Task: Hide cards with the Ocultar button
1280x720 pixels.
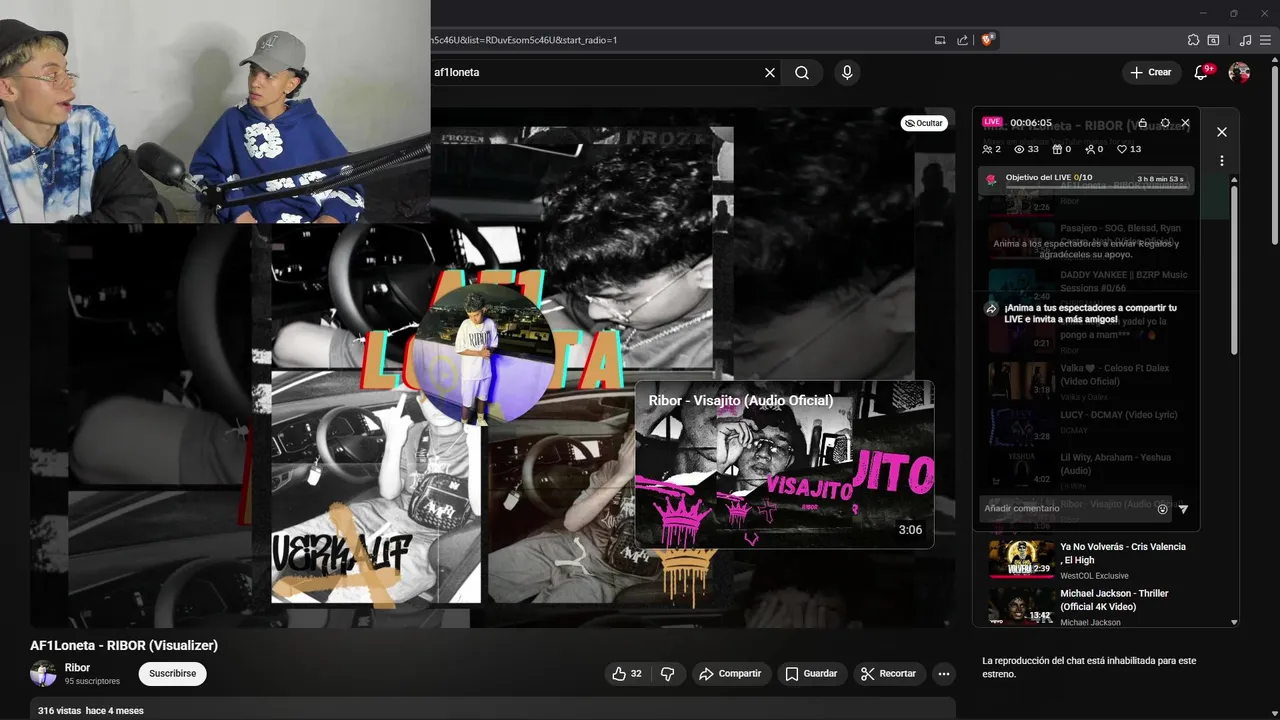Action: pyautogui.click(x=923, y=123)
